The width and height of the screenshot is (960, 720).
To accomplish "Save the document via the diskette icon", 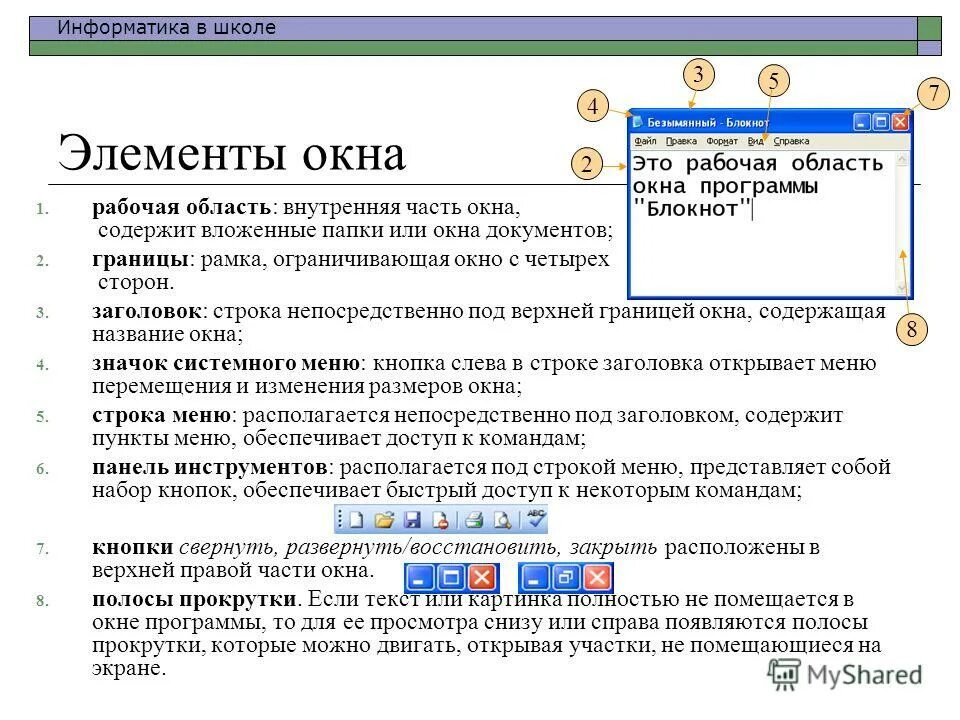I will (413, 519).
